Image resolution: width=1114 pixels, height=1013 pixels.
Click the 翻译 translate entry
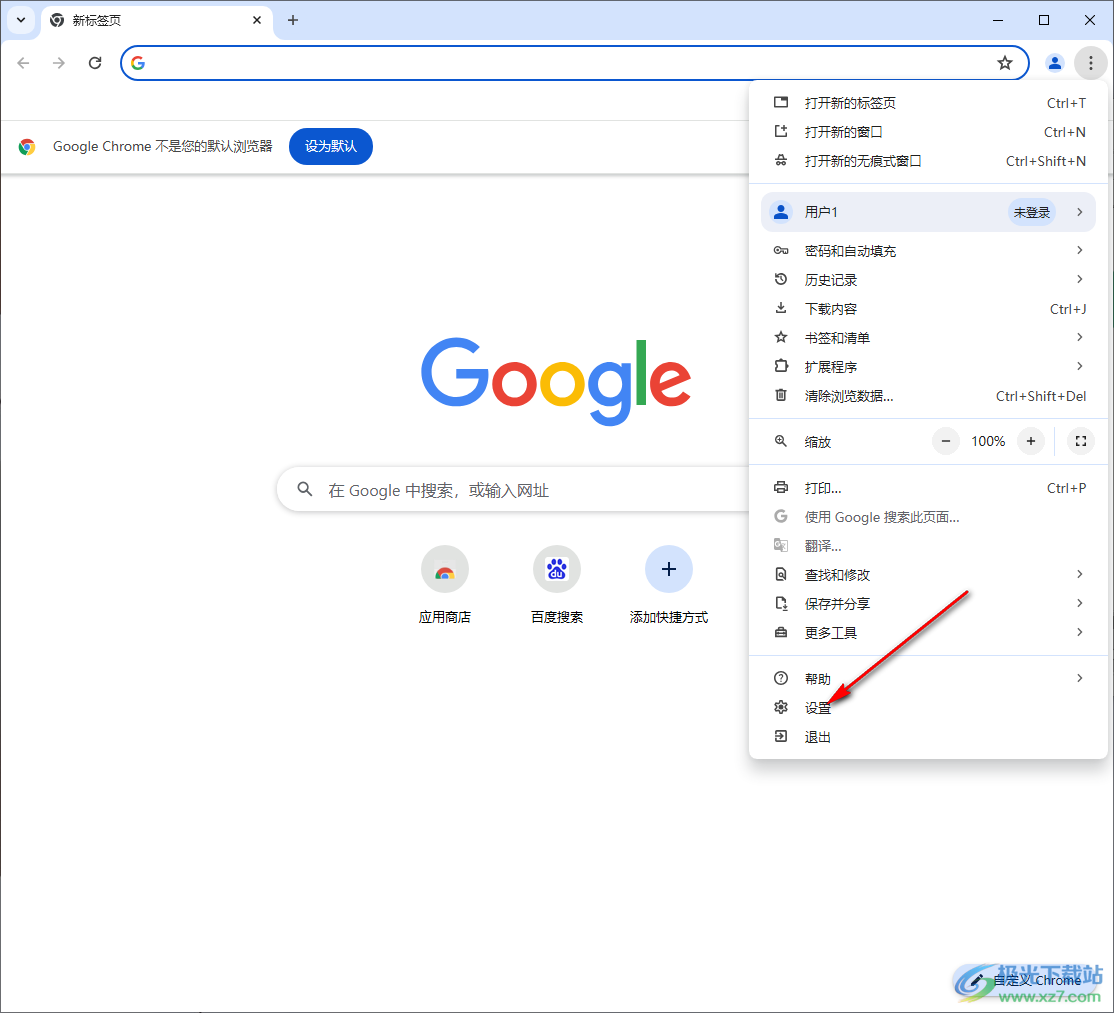[x=929, y=546]
